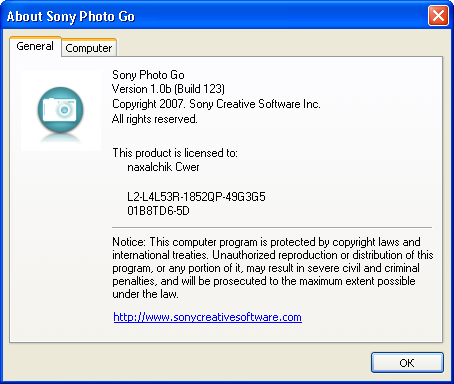Click the OK button
The width and height of the screenshot is (454, 384).
tap(407, 363)
